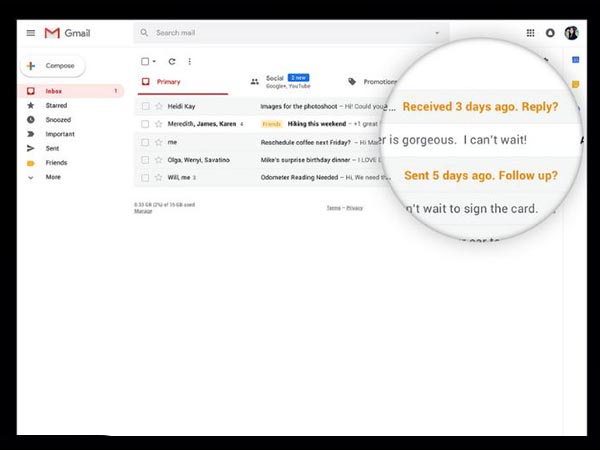Screen dimensions: 600x450
Task: Click the Compose button
Action: point(52,66)
